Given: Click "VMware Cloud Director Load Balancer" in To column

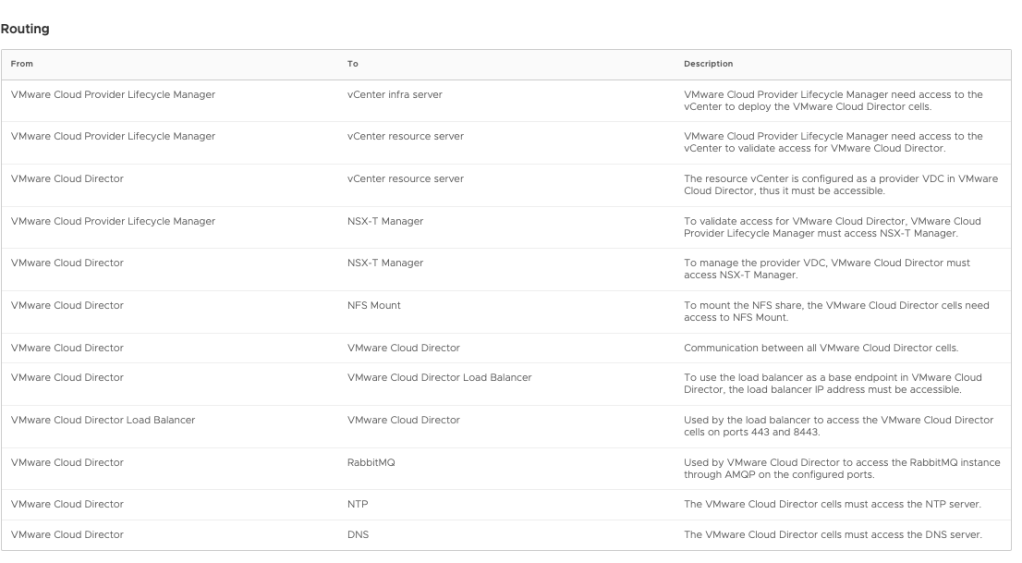Looking at the screenshot, I should 439,377.
